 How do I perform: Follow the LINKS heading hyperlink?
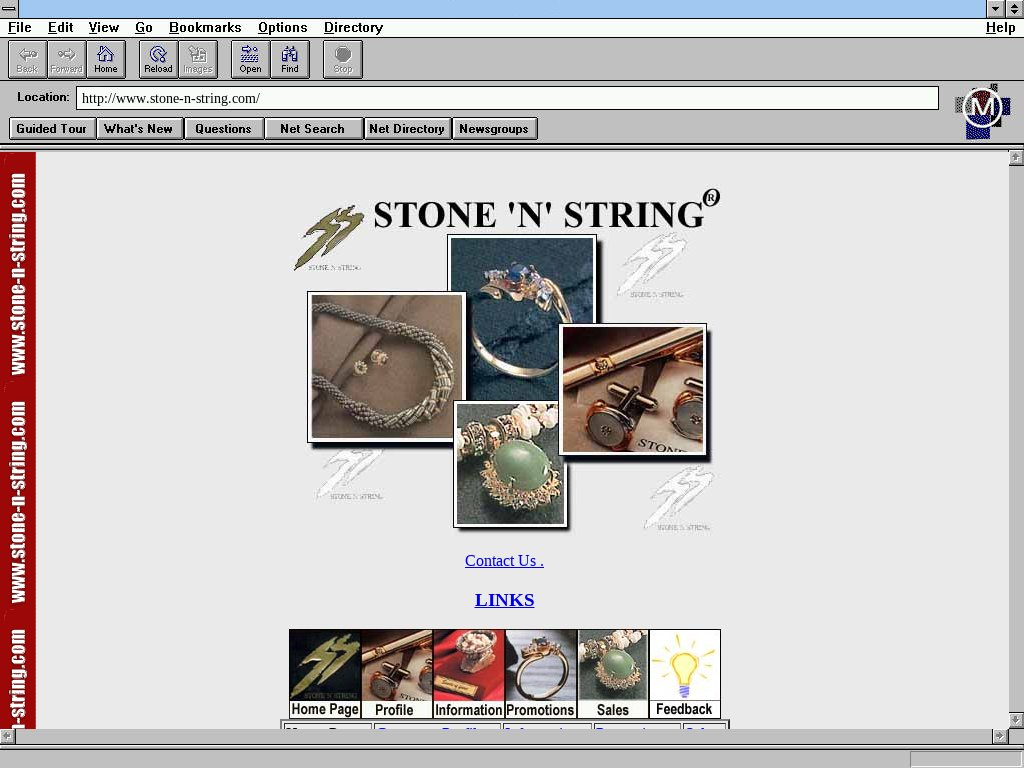504,600
